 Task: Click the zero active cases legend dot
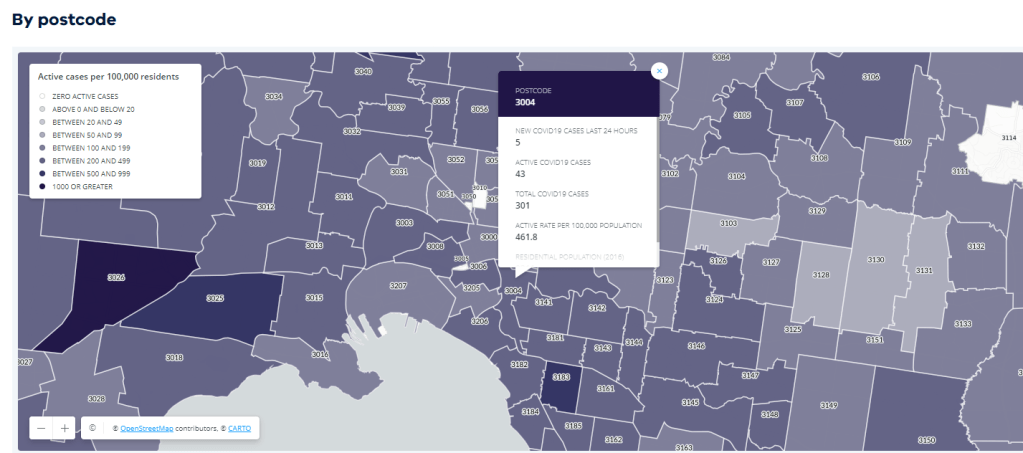coord(42,96)
